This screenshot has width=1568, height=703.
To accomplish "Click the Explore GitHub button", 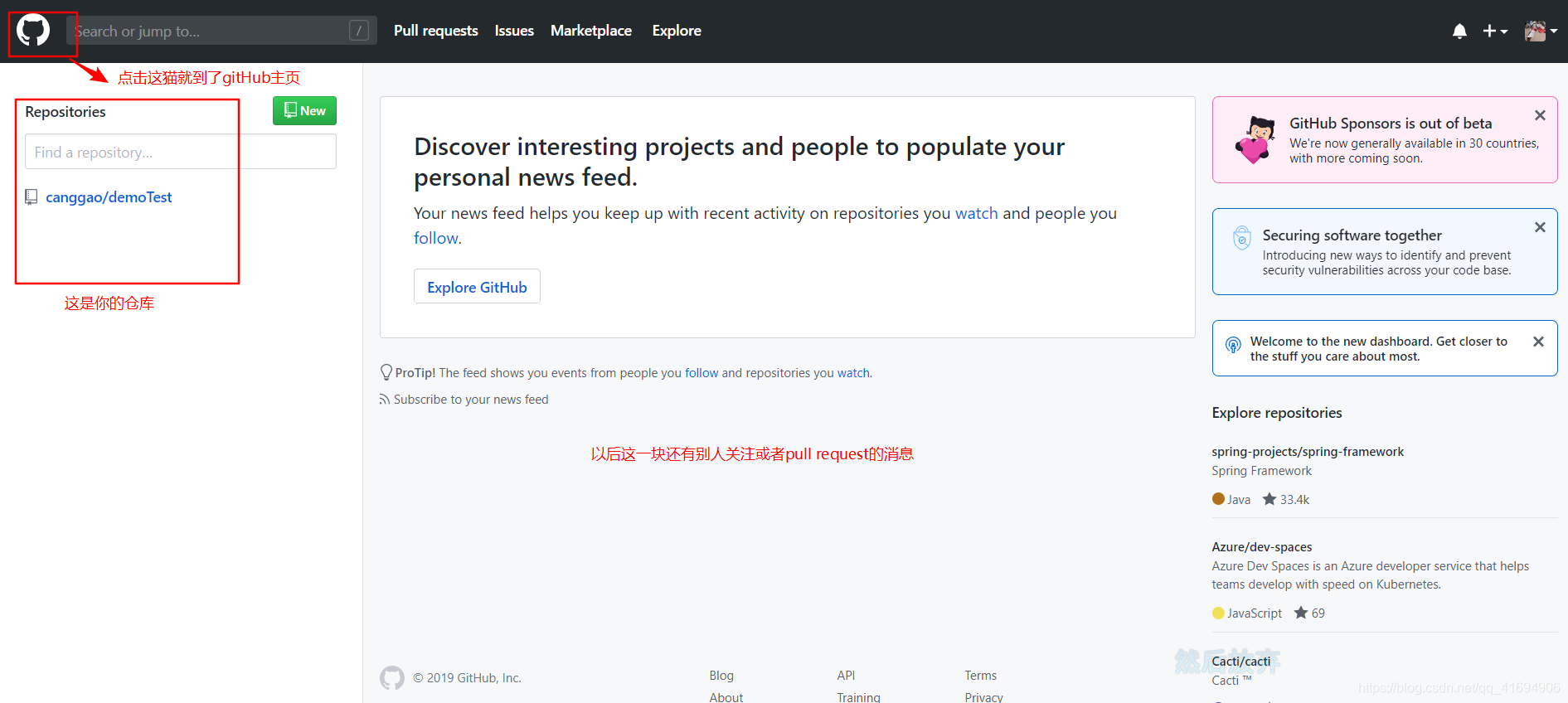I will 477,287.
